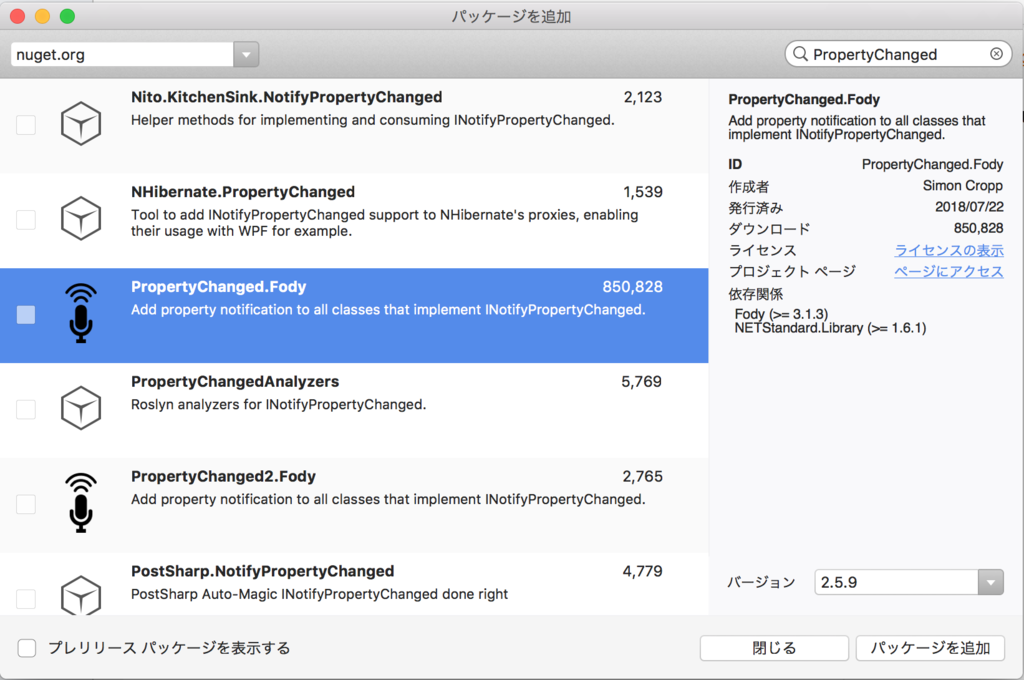Check the NHibernate.PropertyChanged package checkbox
This screenshot has width=1024, height=680.
pyautogui.click(x=26, y=219)
